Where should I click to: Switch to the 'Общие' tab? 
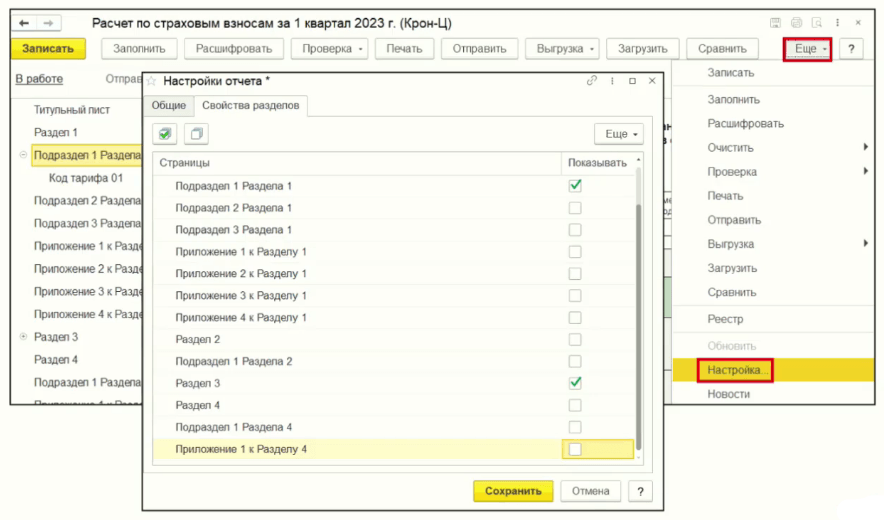(x=168, y=105)
